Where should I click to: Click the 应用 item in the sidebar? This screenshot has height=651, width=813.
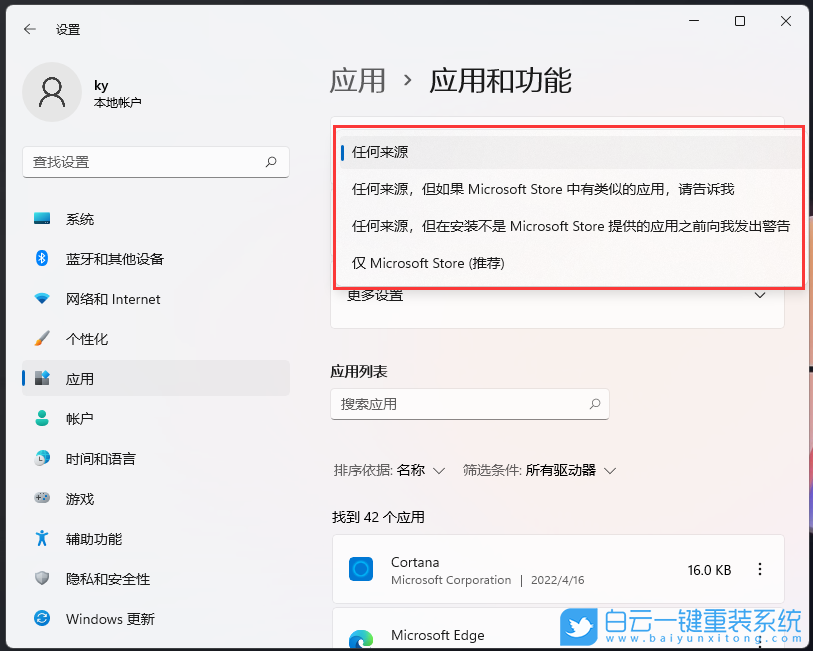point(75,379)
